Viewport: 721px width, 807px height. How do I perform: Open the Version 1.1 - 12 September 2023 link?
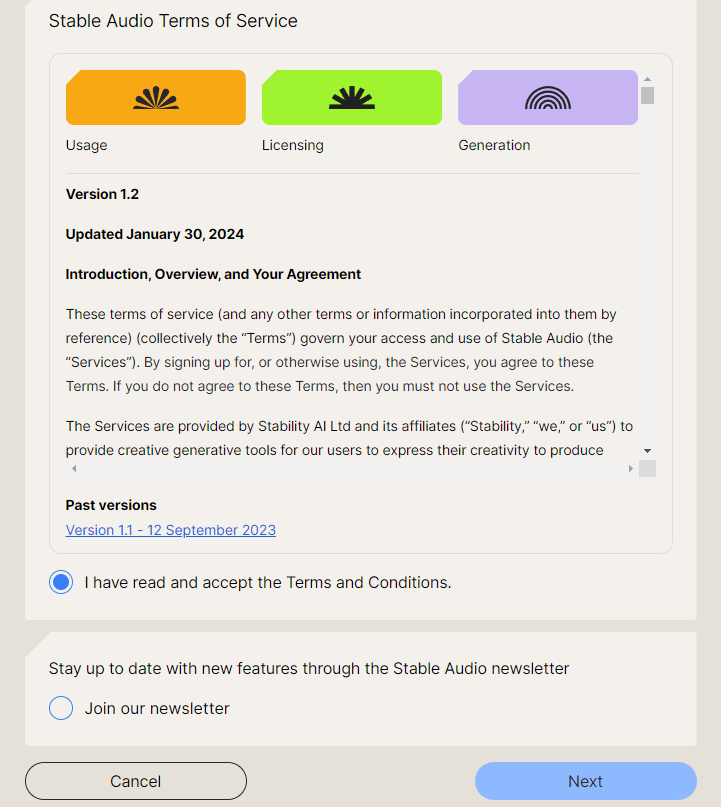click(171, 530)
